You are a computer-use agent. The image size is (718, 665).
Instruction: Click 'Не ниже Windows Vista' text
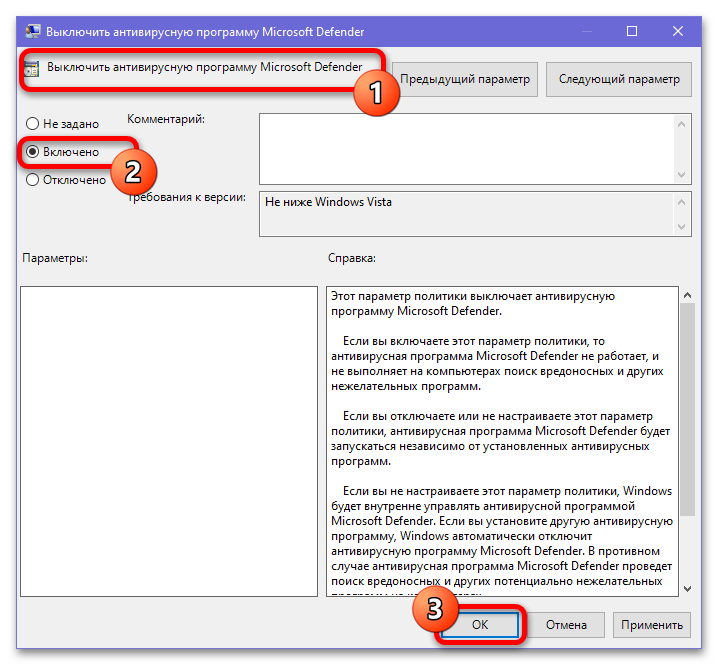328,202
